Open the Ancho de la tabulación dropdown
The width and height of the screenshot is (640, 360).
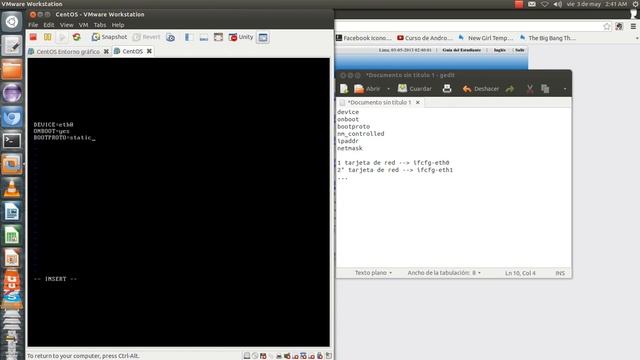point(444,273)
